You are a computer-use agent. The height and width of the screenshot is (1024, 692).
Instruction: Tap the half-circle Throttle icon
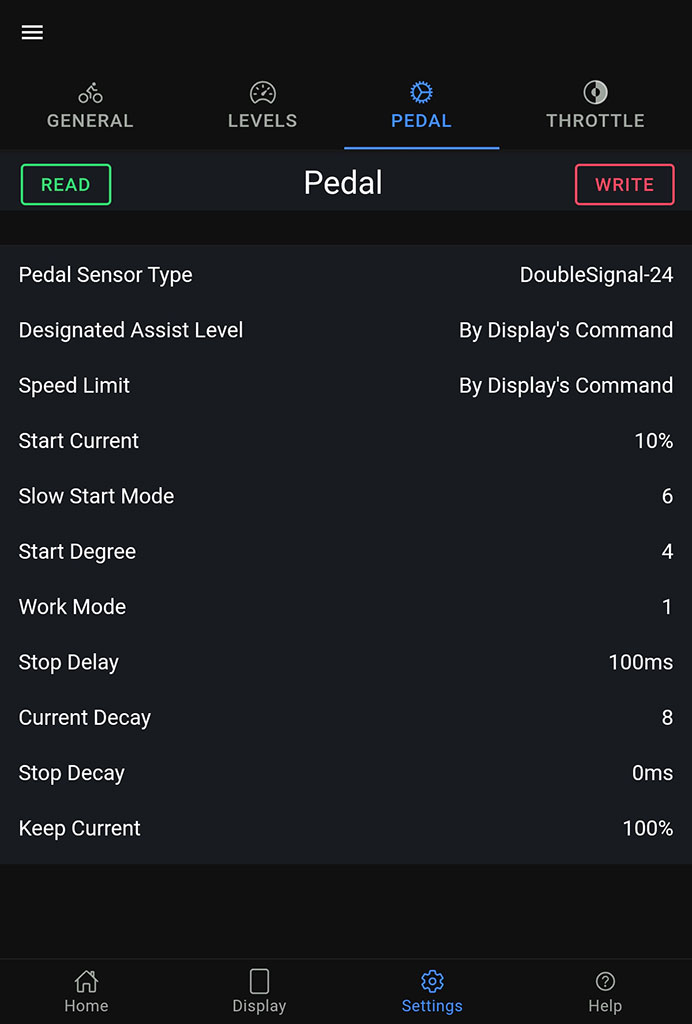click(x=595, y=93)
